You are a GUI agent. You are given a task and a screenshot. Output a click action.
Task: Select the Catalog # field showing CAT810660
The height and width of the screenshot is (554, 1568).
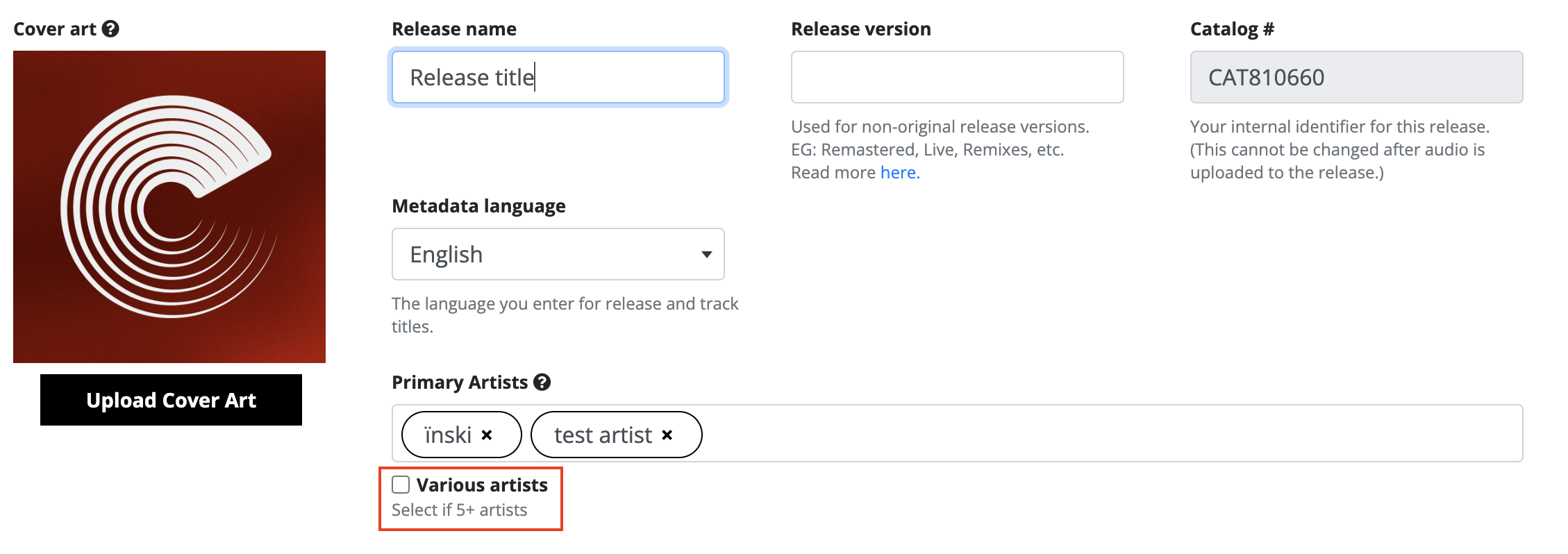point(1357,77)
